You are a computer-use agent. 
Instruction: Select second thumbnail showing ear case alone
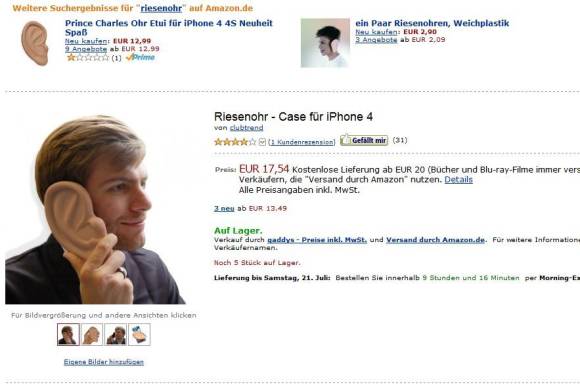92,334
